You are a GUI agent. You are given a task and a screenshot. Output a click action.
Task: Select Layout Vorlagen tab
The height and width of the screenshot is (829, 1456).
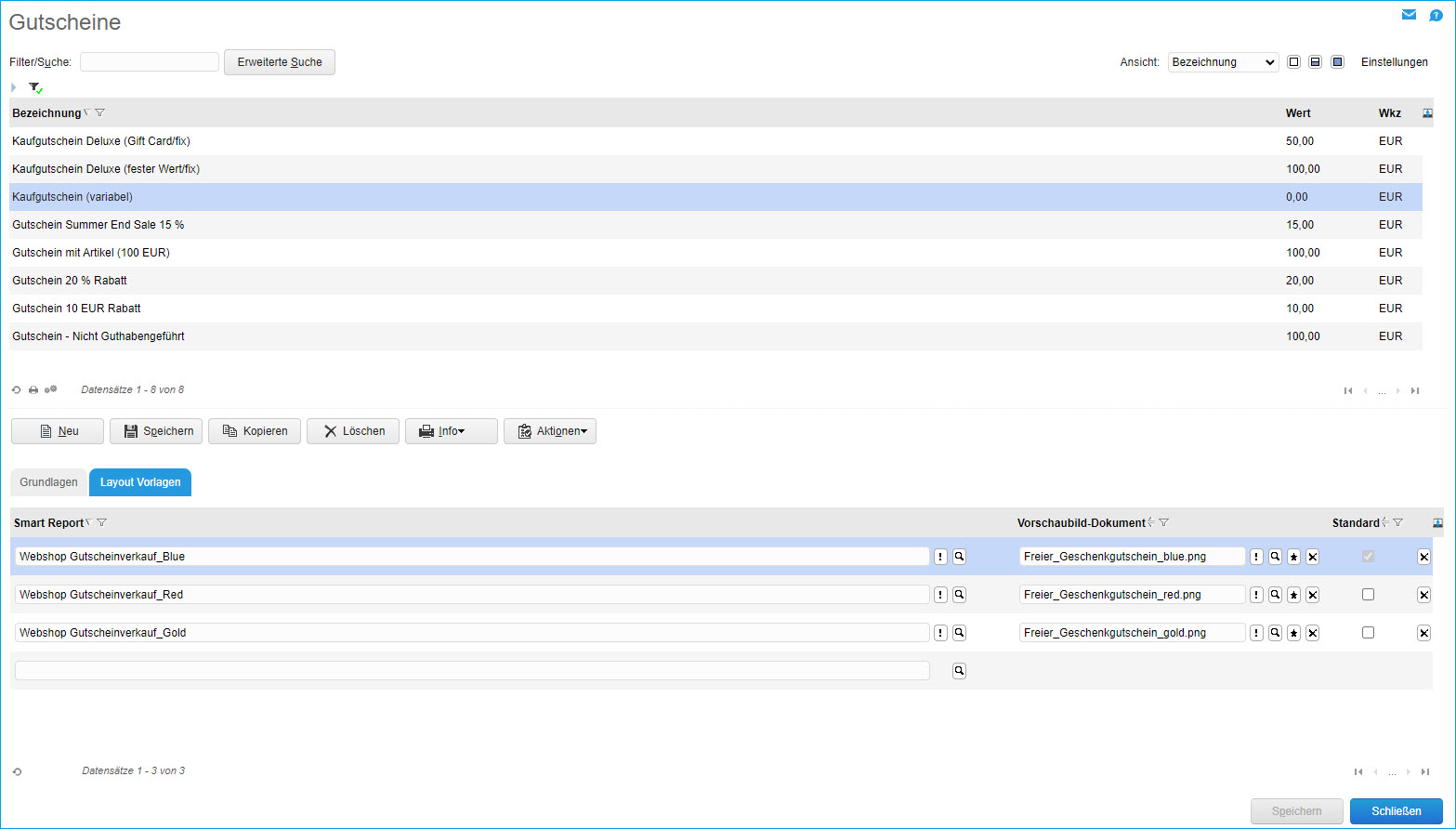(x=140, y=482)
